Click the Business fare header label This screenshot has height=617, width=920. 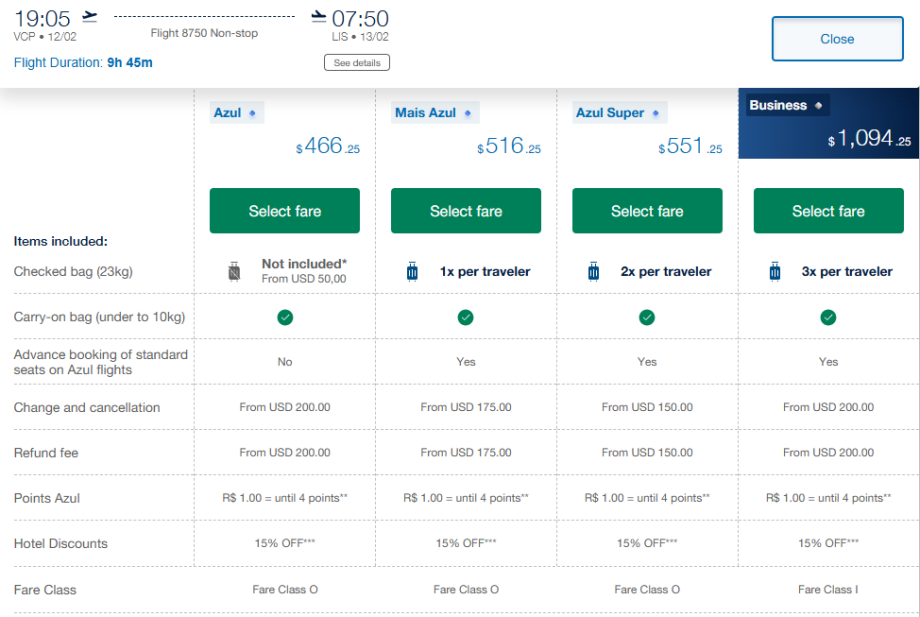coord(778,105)
